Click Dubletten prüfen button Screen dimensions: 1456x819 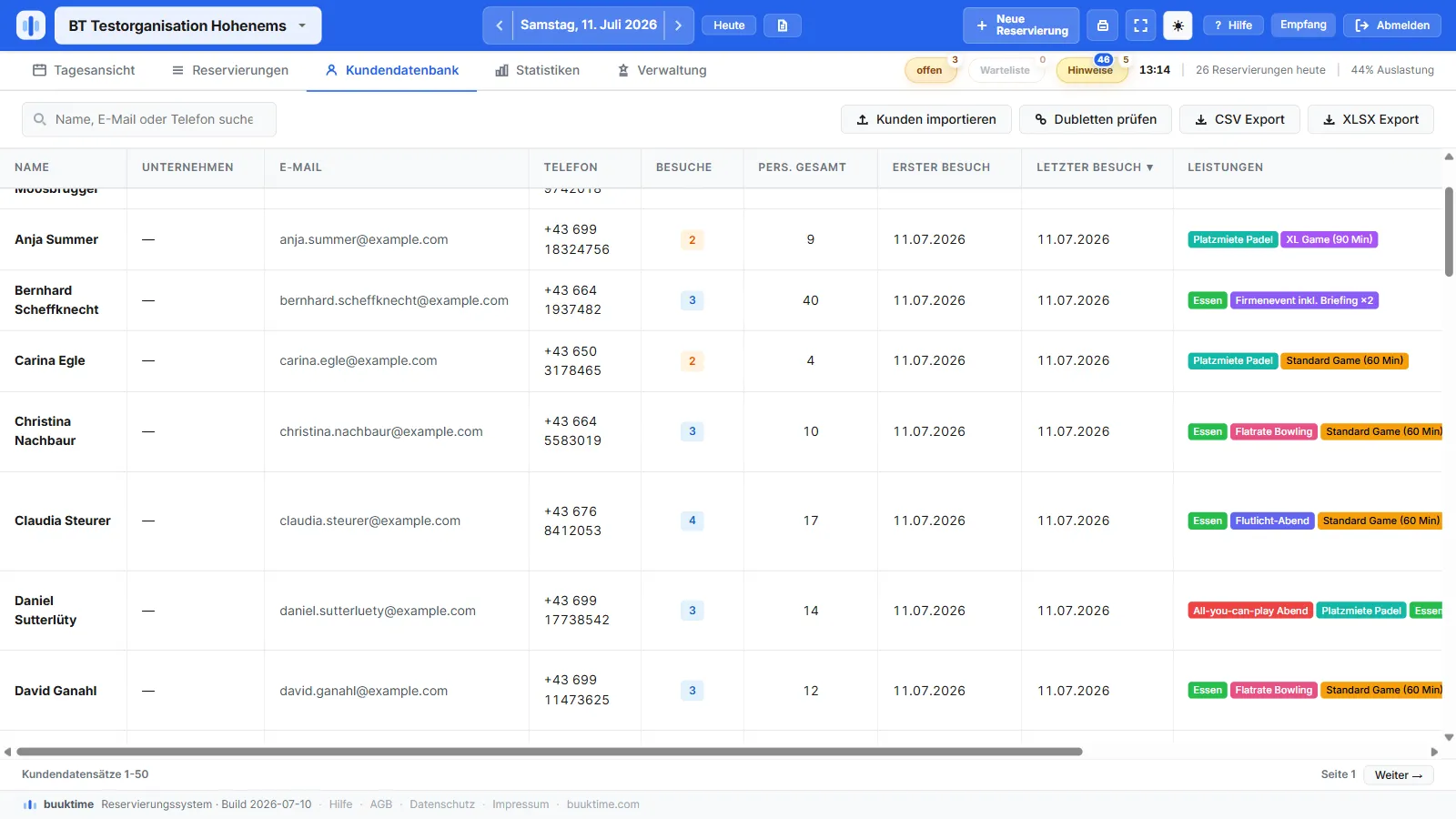click(x=1096, y=119)
